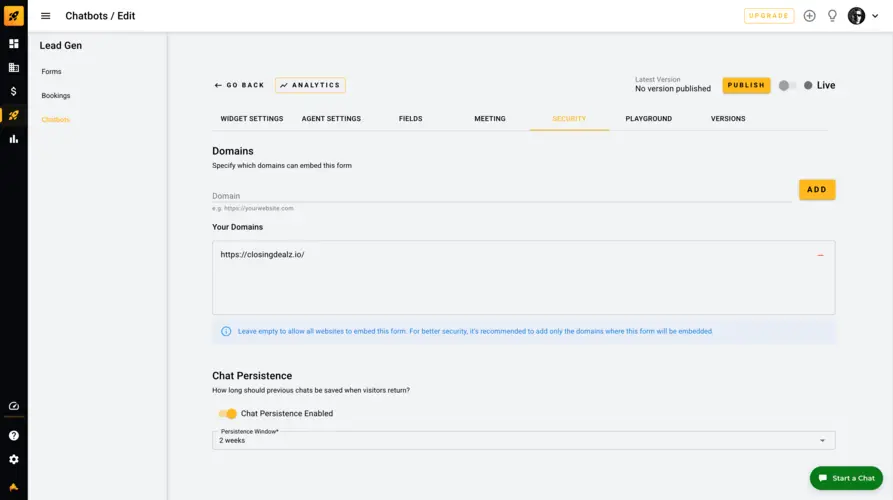Select the Security tab
893x500 pixels.
(x=569, y=118)
